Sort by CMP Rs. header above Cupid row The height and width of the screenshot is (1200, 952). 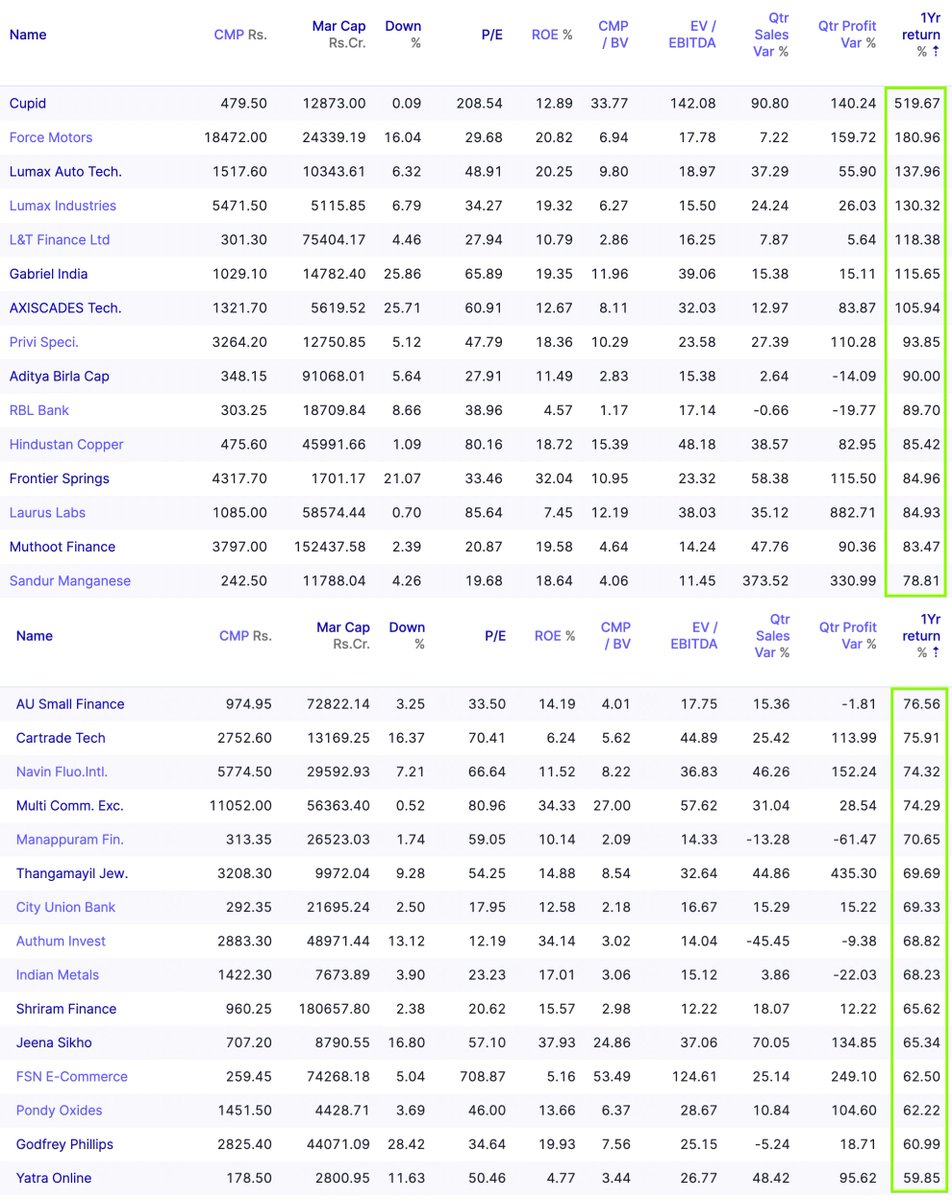pos(240,35)
